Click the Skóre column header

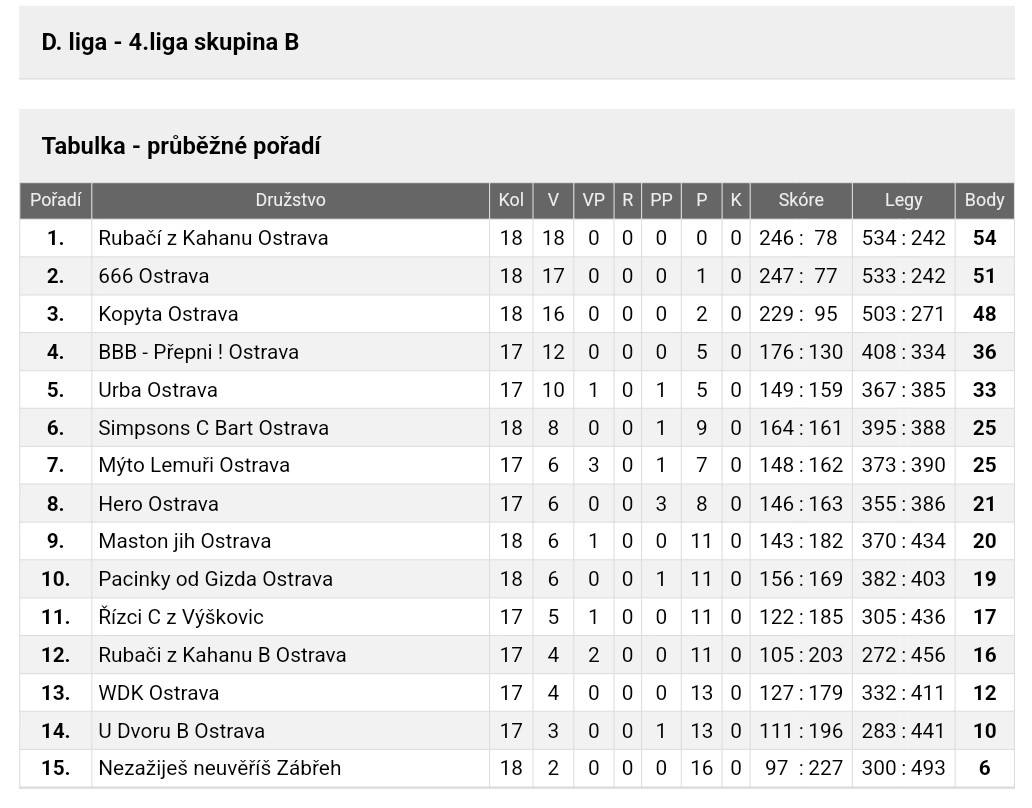[x=801, y=200]
